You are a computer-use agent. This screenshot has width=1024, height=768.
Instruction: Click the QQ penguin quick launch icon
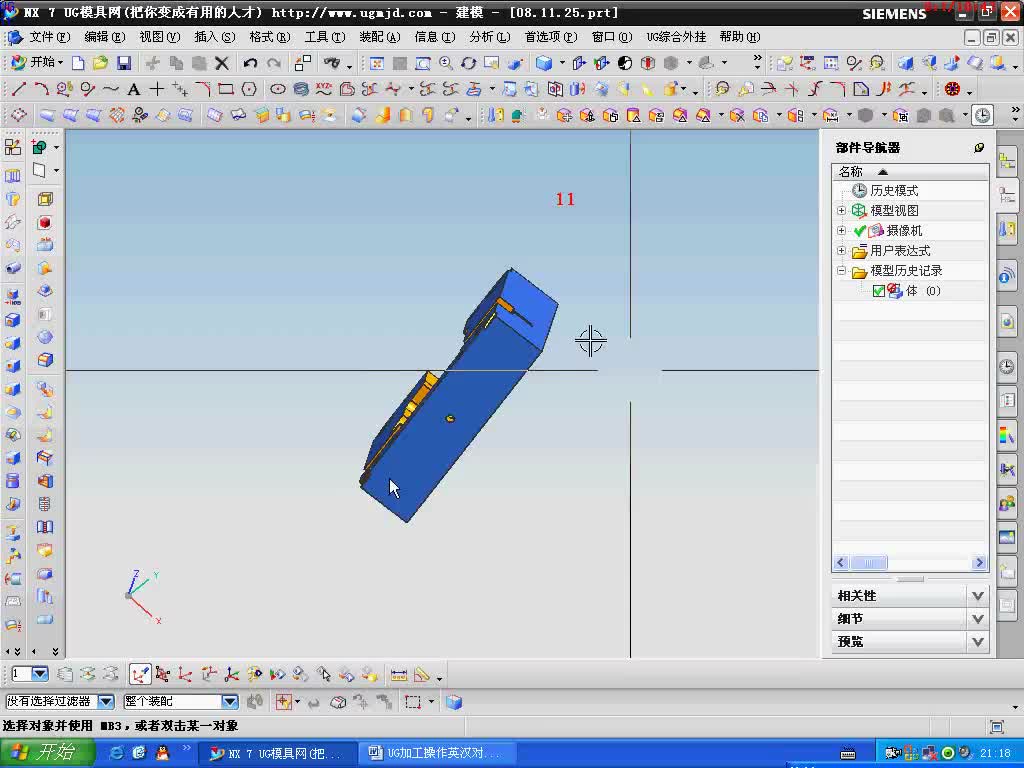pyautogui.click(x=161, y=753)
